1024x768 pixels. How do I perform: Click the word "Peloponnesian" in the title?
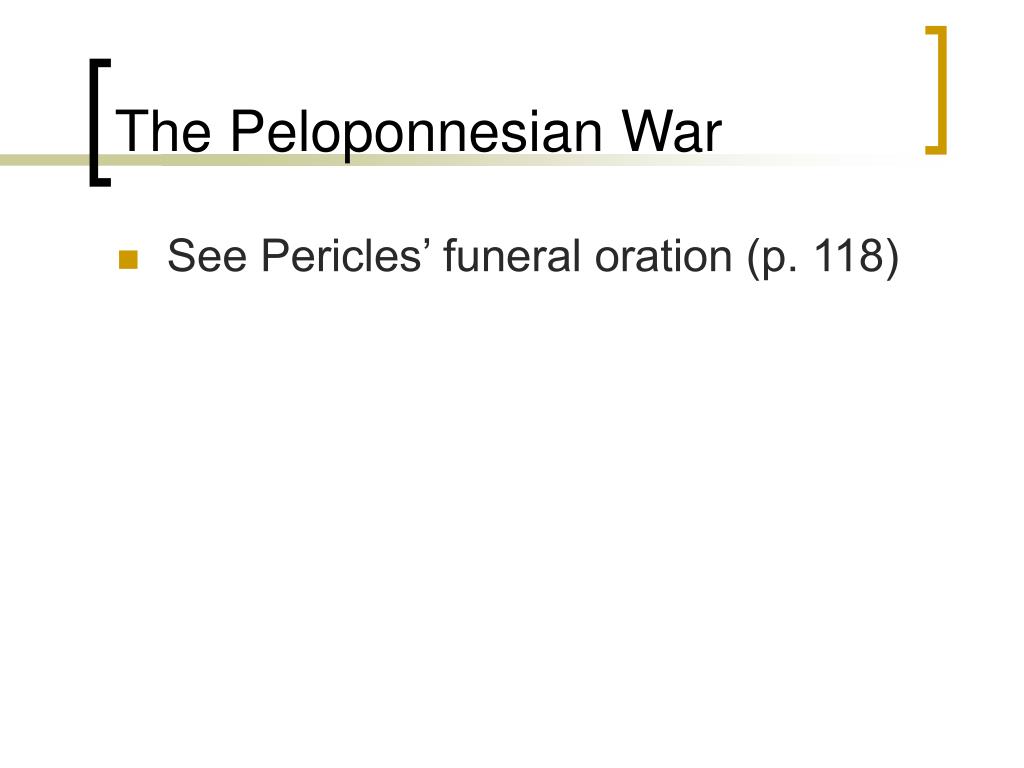point(415,132)
